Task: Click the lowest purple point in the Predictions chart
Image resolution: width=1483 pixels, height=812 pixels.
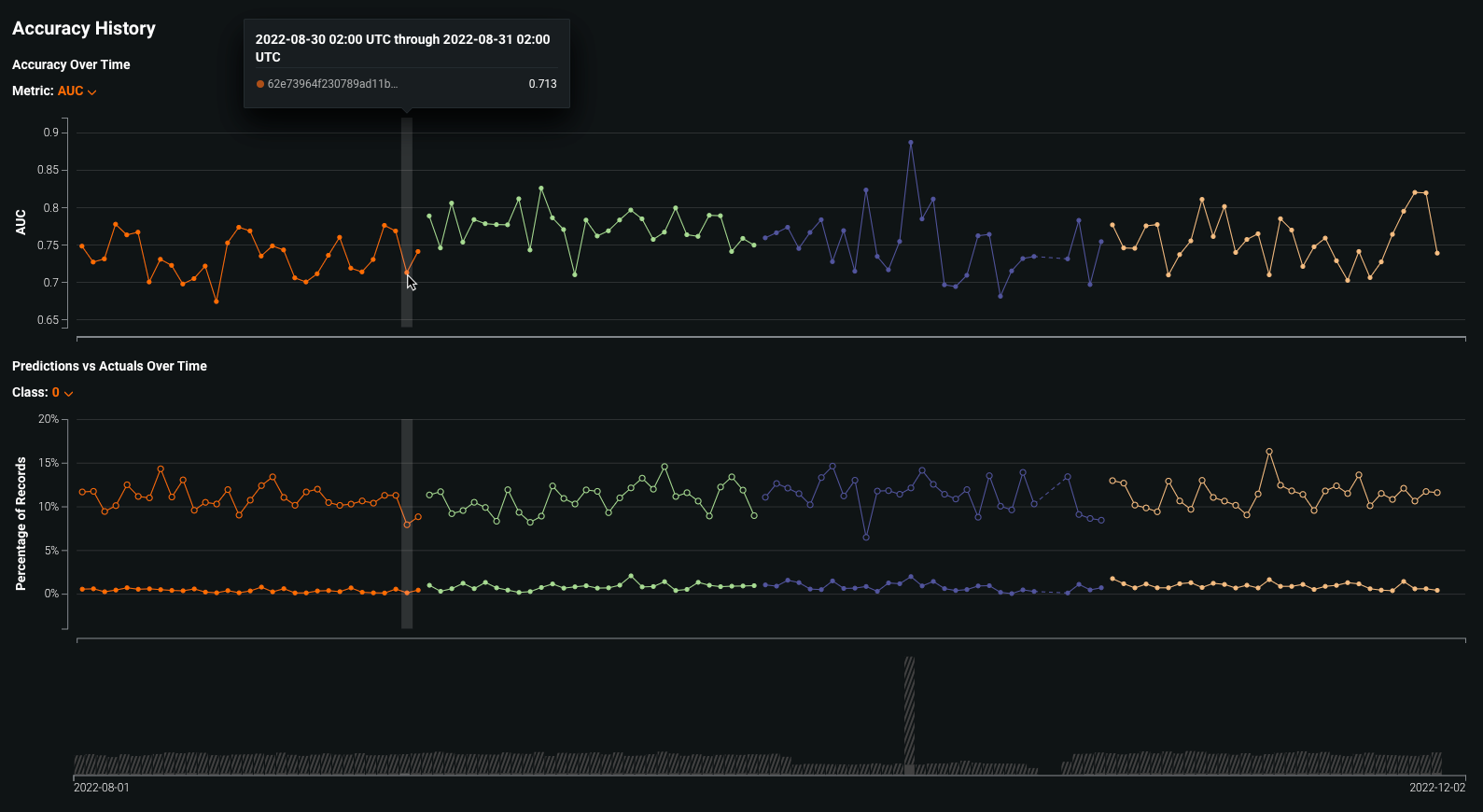Action: [866, 538]
